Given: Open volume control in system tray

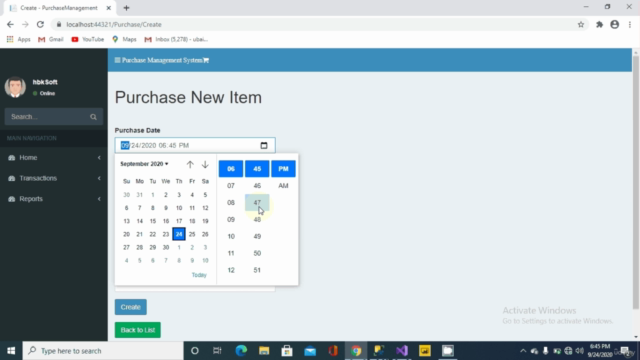Looking at the screenshot, I should [580, 351].
